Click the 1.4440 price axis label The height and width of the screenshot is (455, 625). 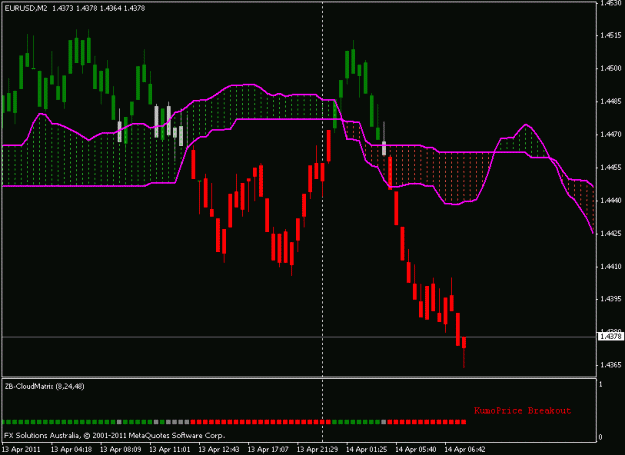click(610, 201)
